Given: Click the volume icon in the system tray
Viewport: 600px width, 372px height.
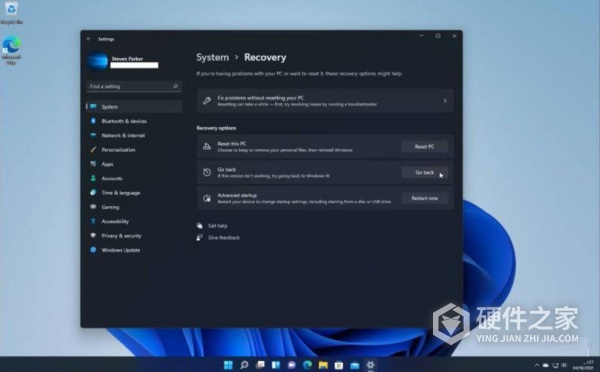Looking at the screenshot, I should 564,365.
